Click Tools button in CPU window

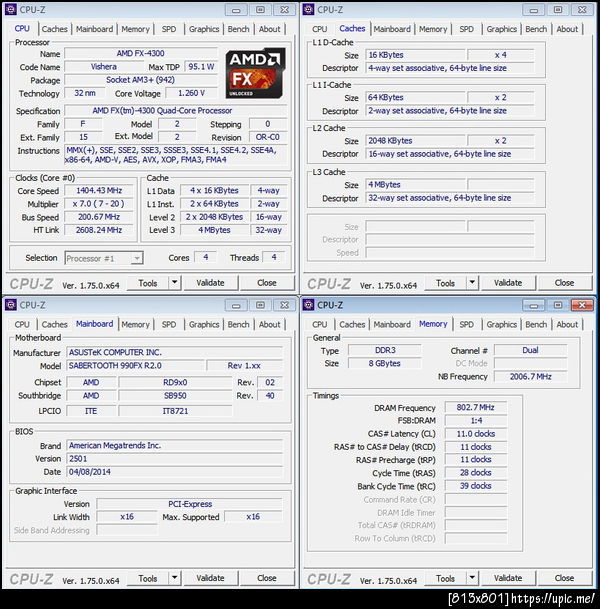[x=148, y=283]
